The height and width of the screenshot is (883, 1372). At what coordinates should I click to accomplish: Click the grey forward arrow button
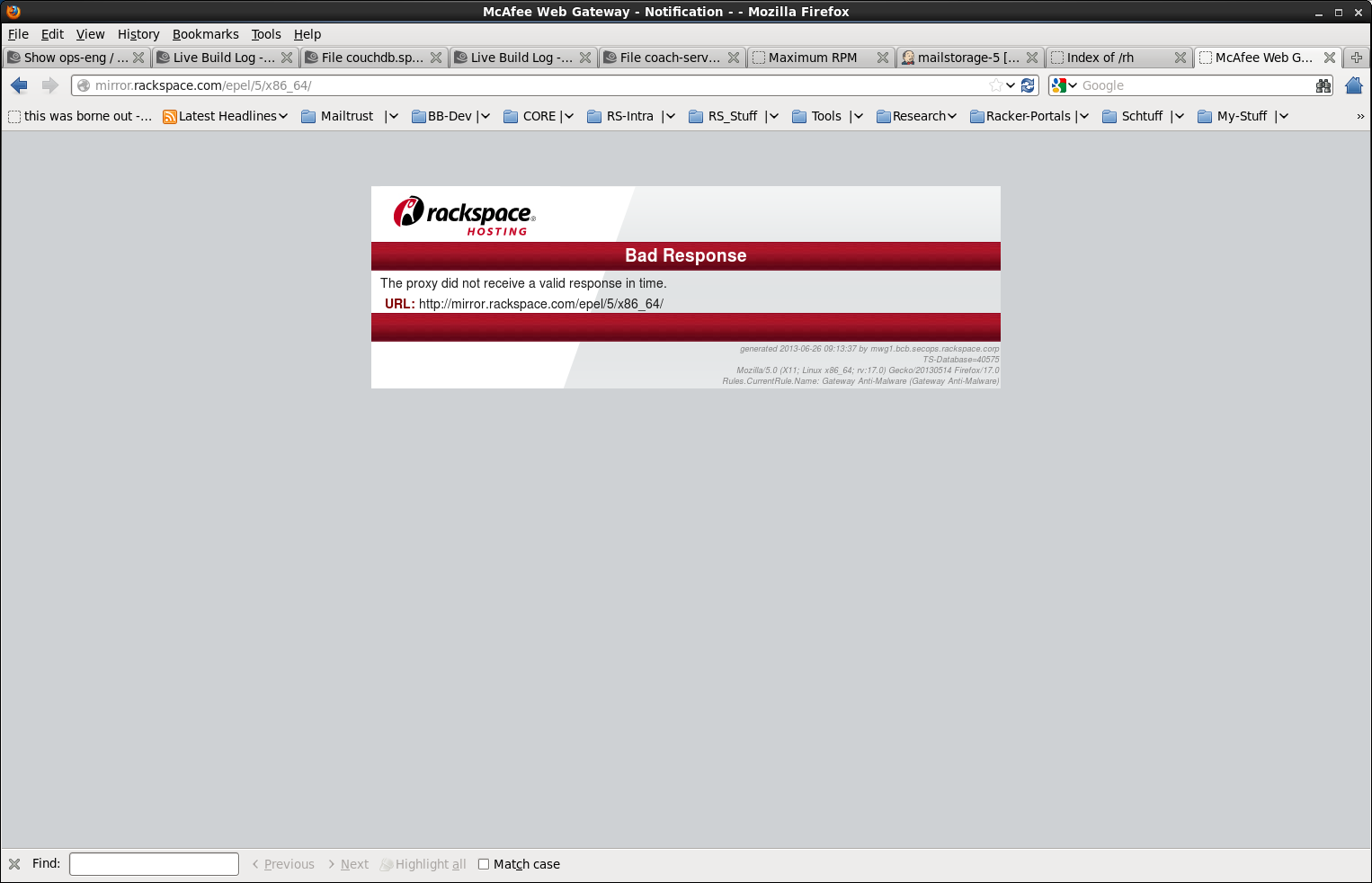[50, 85]
